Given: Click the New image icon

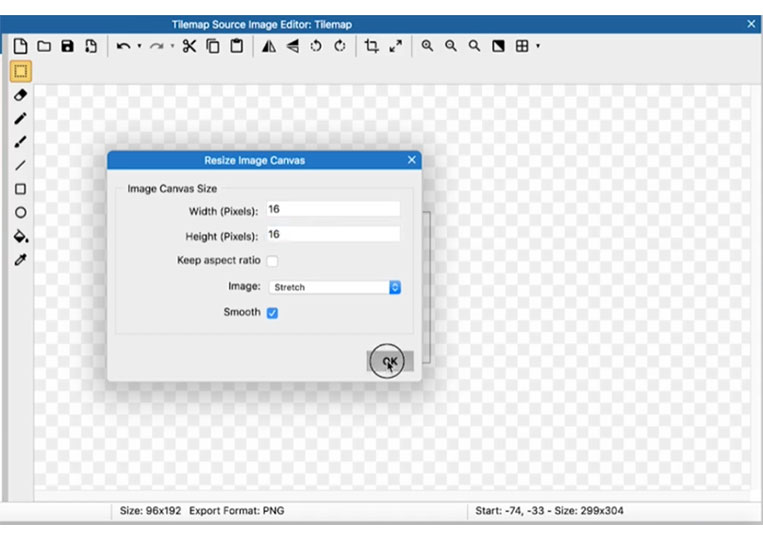Looking at the screenshot, I should point(20,46).
